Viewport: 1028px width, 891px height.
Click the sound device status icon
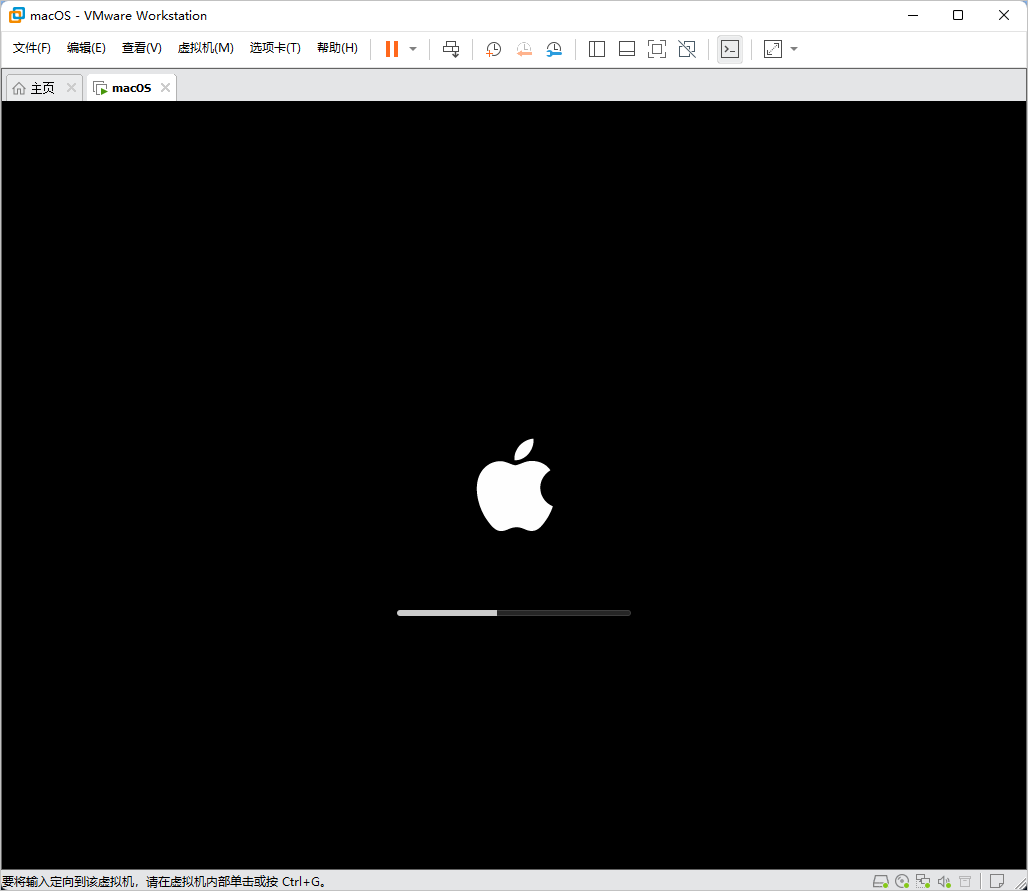(944, 881)
